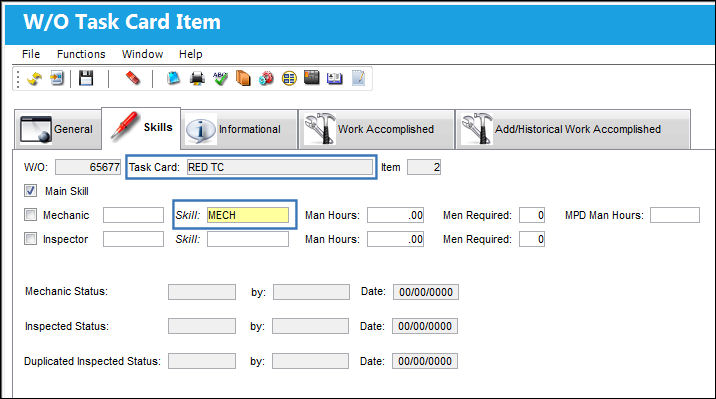Click the open blue book icon
The height and width of the screenshot is (399, 716).
coord(335,79)
